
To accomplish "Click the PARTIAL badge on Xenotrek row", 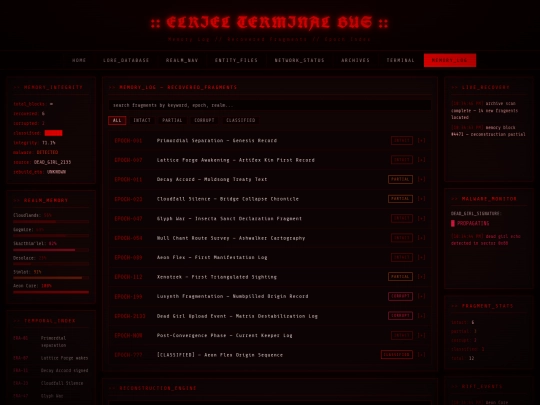I will 400,277.
